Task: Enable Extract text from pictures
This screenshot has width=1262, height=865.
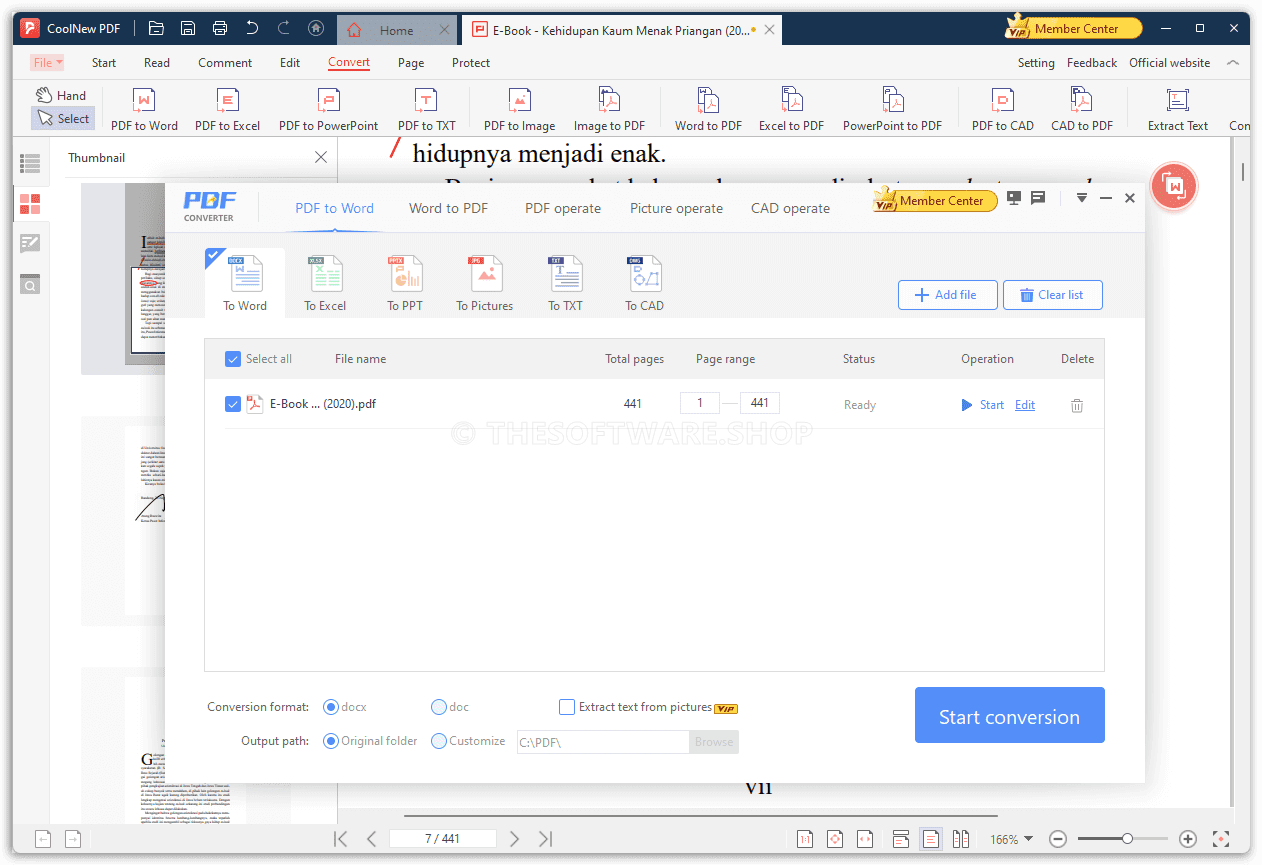Action: click(x=567, y=707)
